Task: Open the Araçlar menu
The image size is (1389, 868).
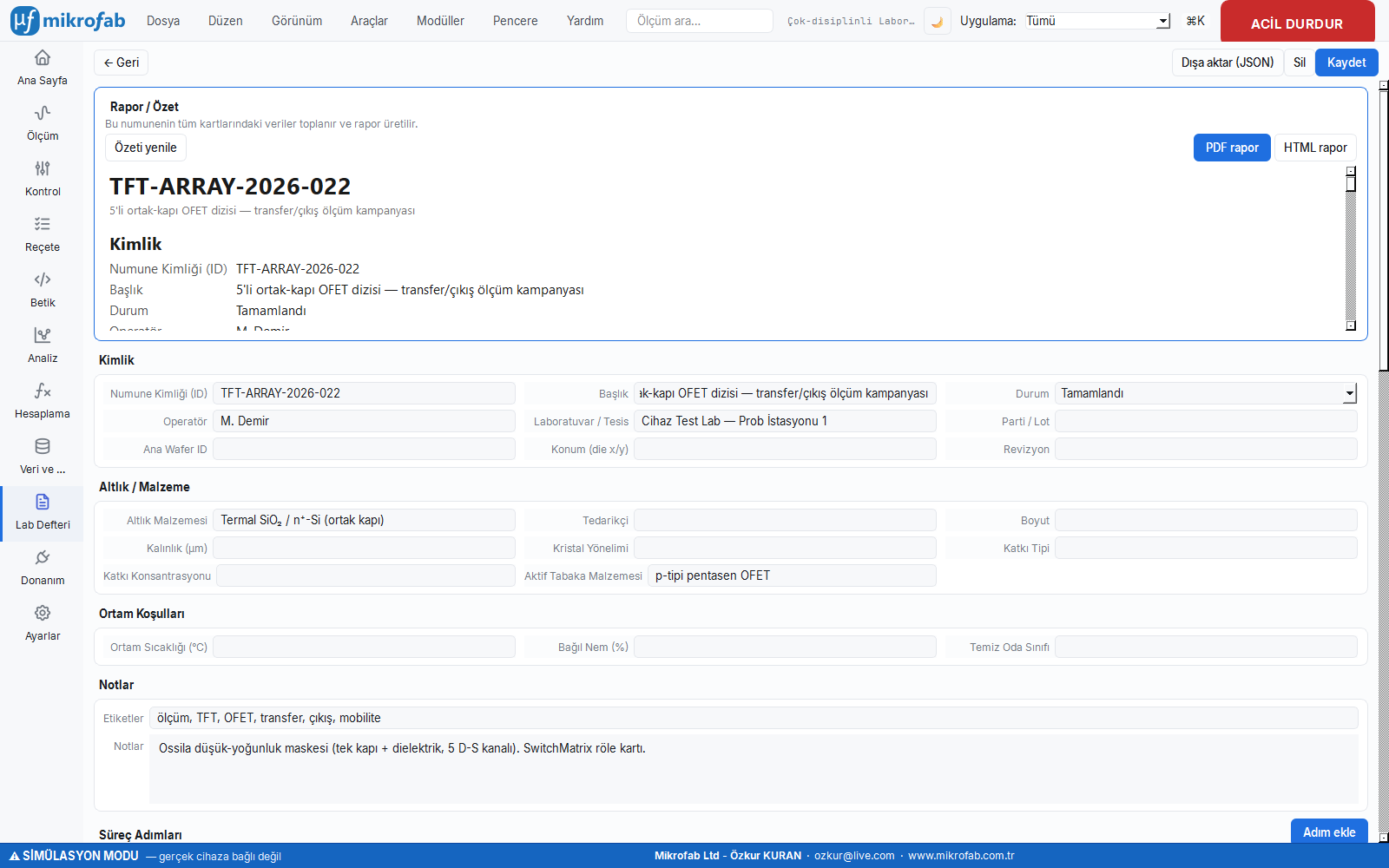Action: 369,21
